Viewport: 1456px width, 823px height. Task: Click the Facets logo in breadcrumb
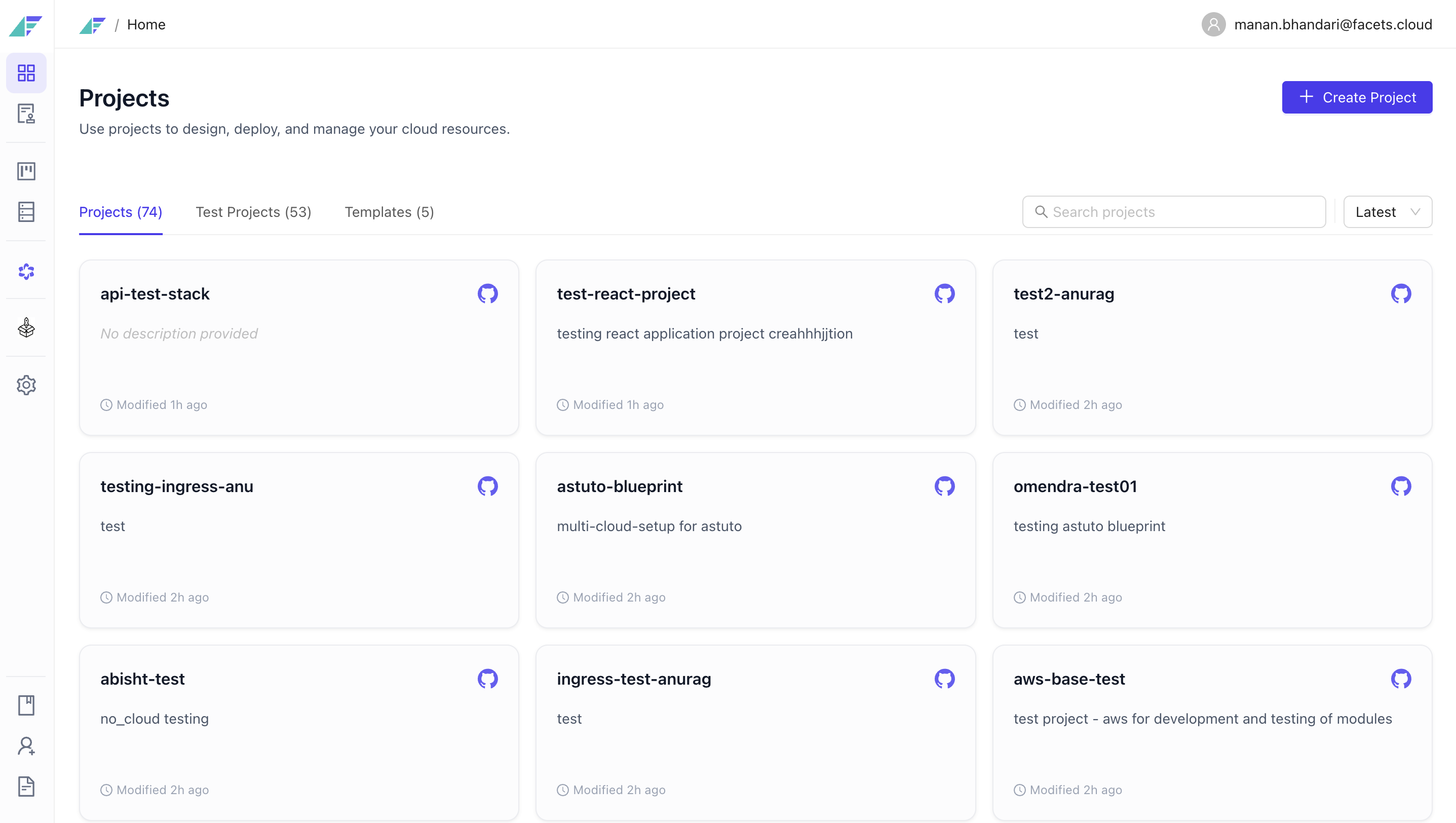[x=92, y=25]
